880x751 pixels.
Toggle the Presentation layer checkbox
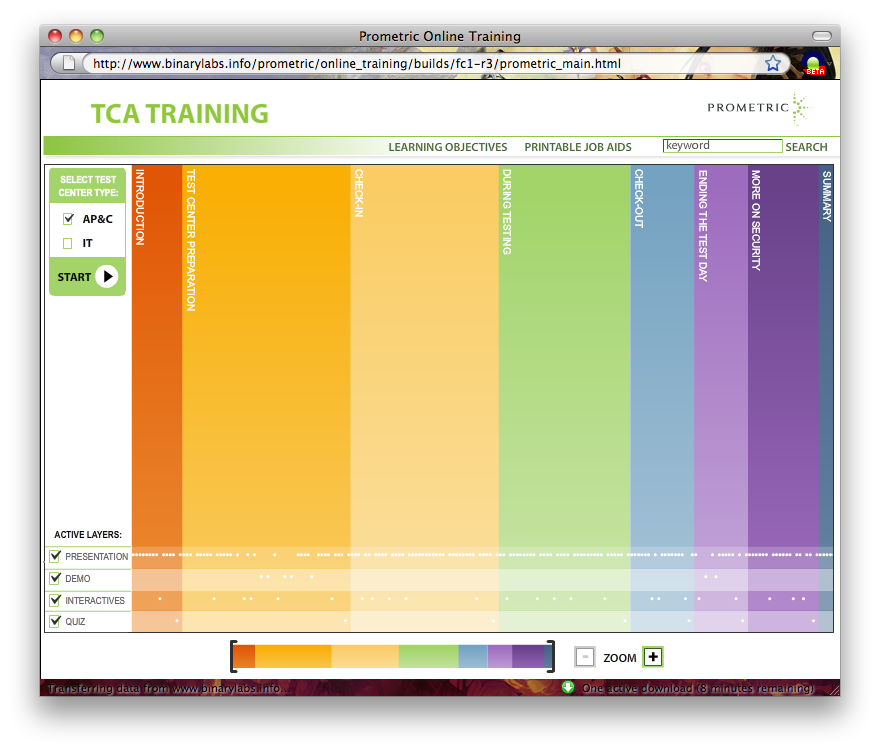(55, 556)
